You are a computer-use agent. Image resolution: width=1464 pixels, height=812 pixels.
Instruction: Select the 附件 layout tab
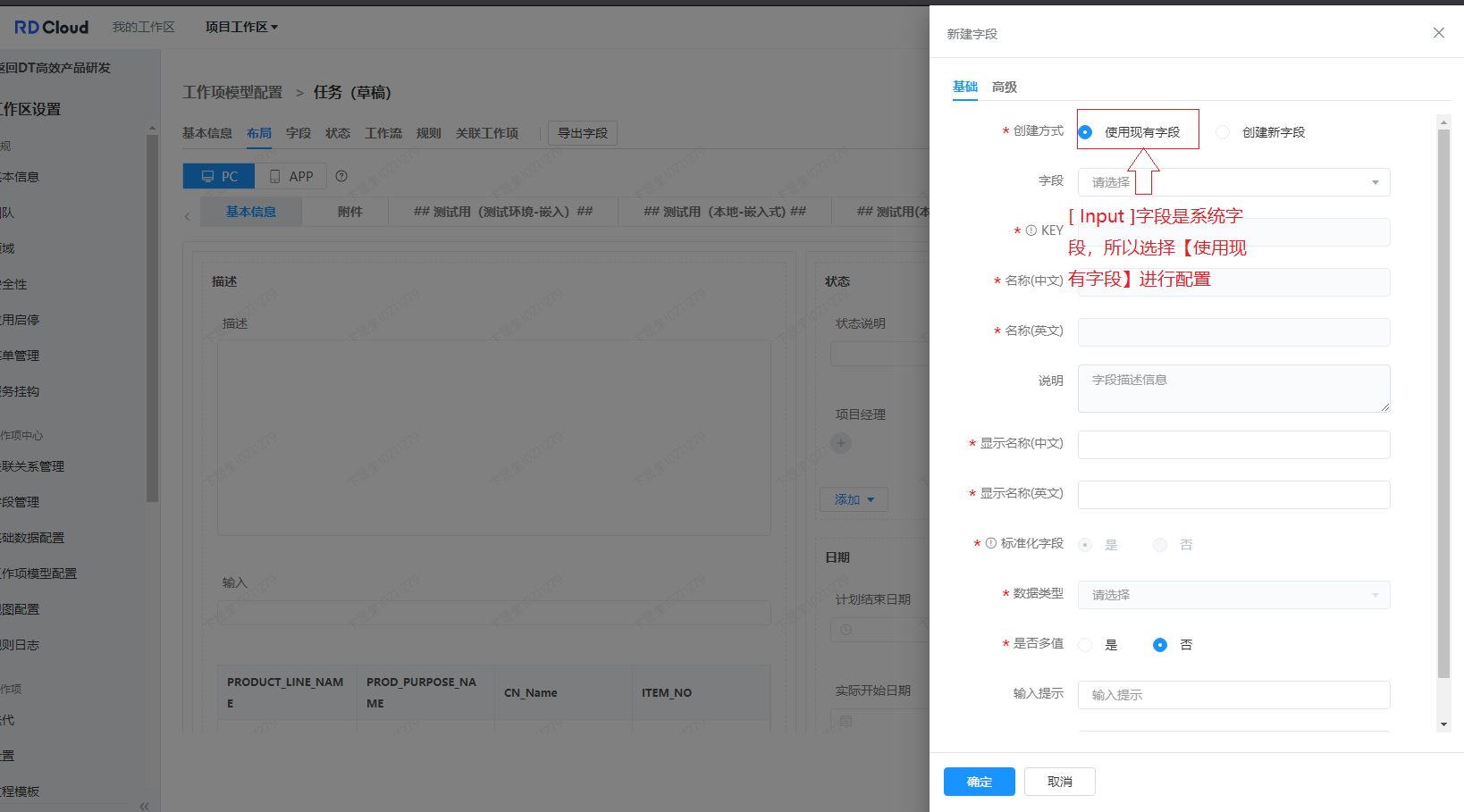click(x=350, y=212)
